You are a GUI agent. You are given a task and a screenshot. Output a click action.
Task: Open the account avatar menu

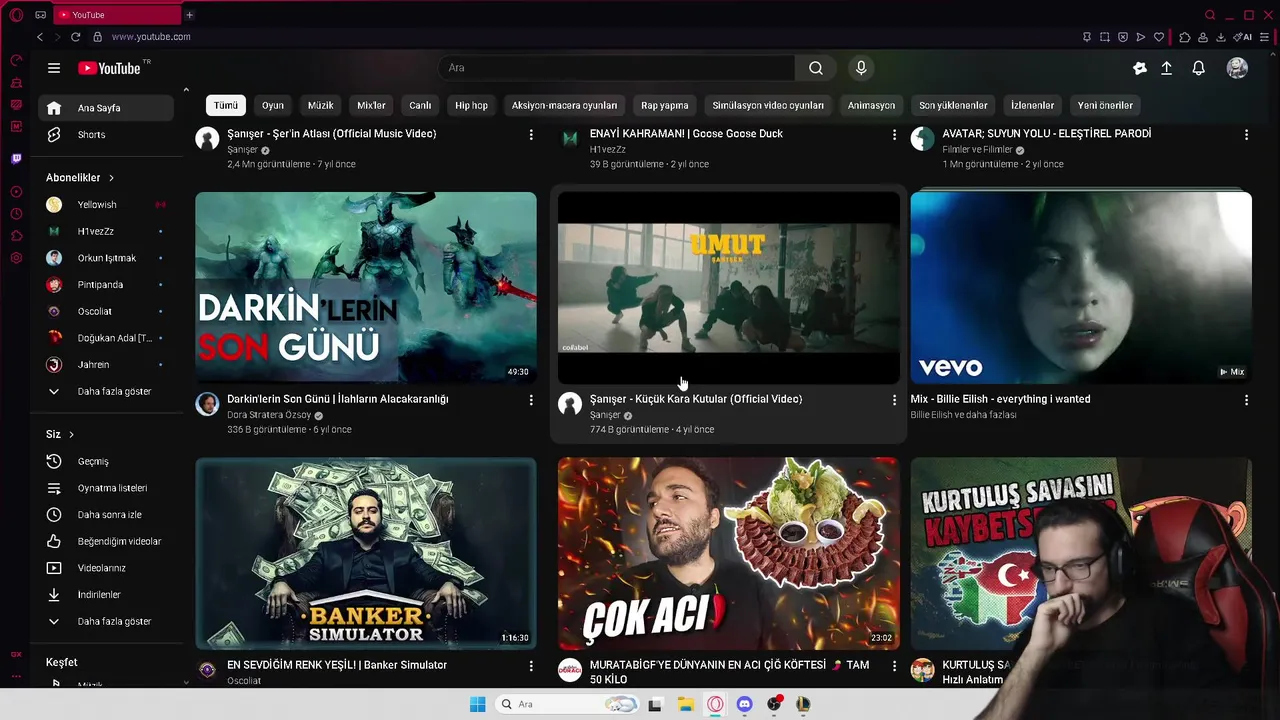point(1237,68)
